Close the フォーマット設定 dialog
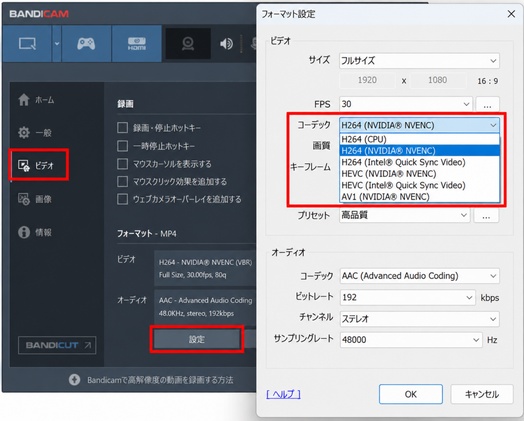Image resolution: width=524 pixels, height=421 pixels. 511,14
